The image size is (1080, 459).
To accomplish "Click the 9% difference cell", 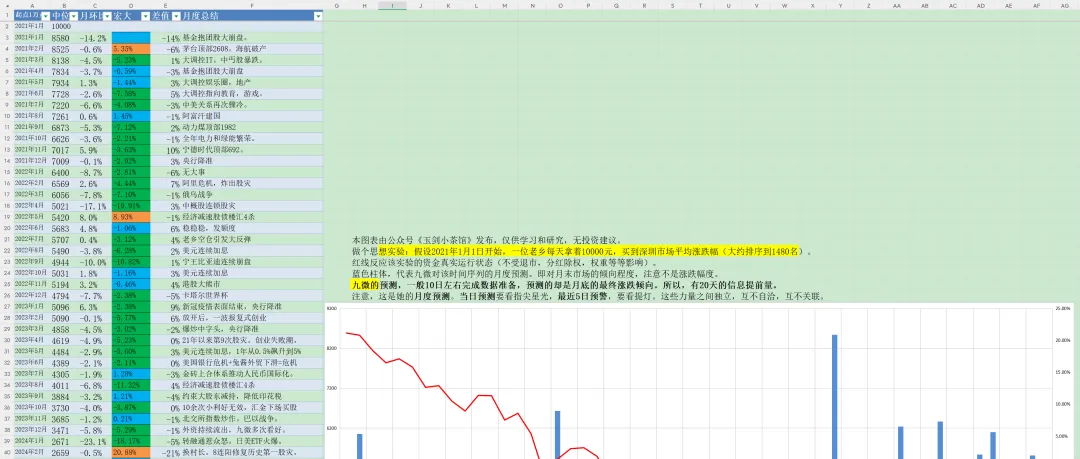I will (166, 307).
